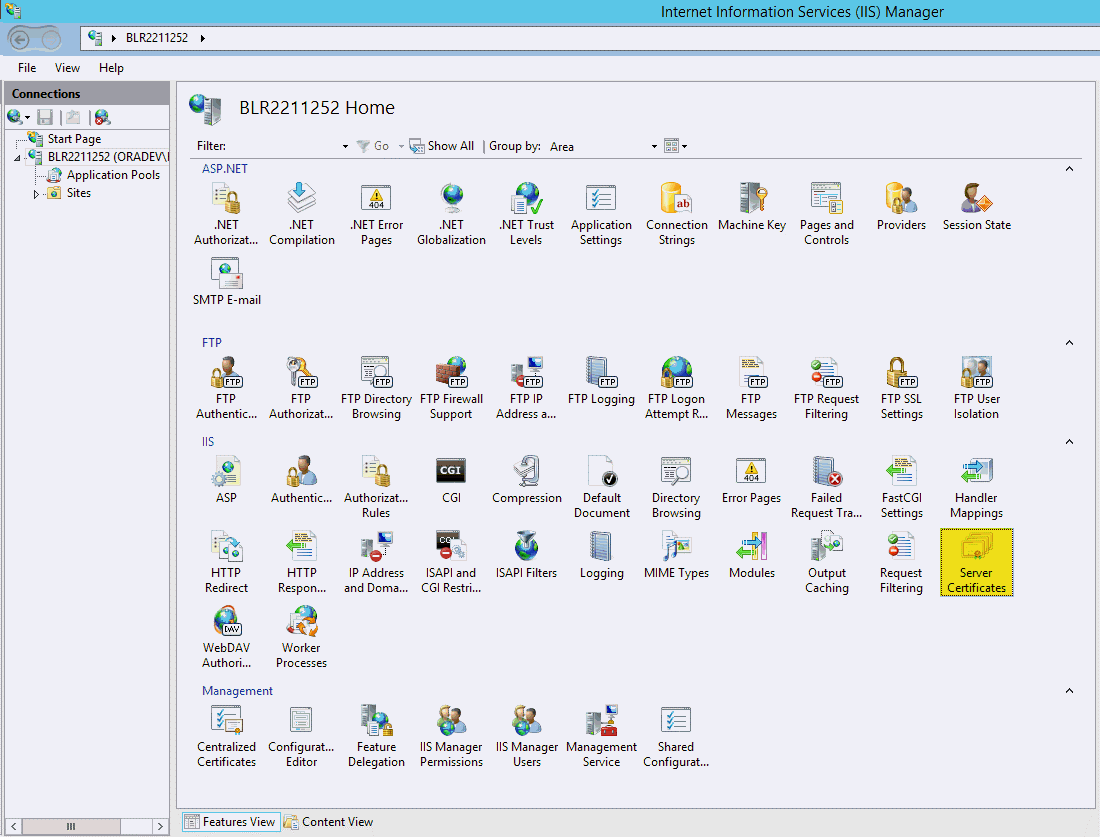Open Pages and Controls feature
This screenshot has height=837, width=1100.
pyautogui.click(x=826, y=214)
